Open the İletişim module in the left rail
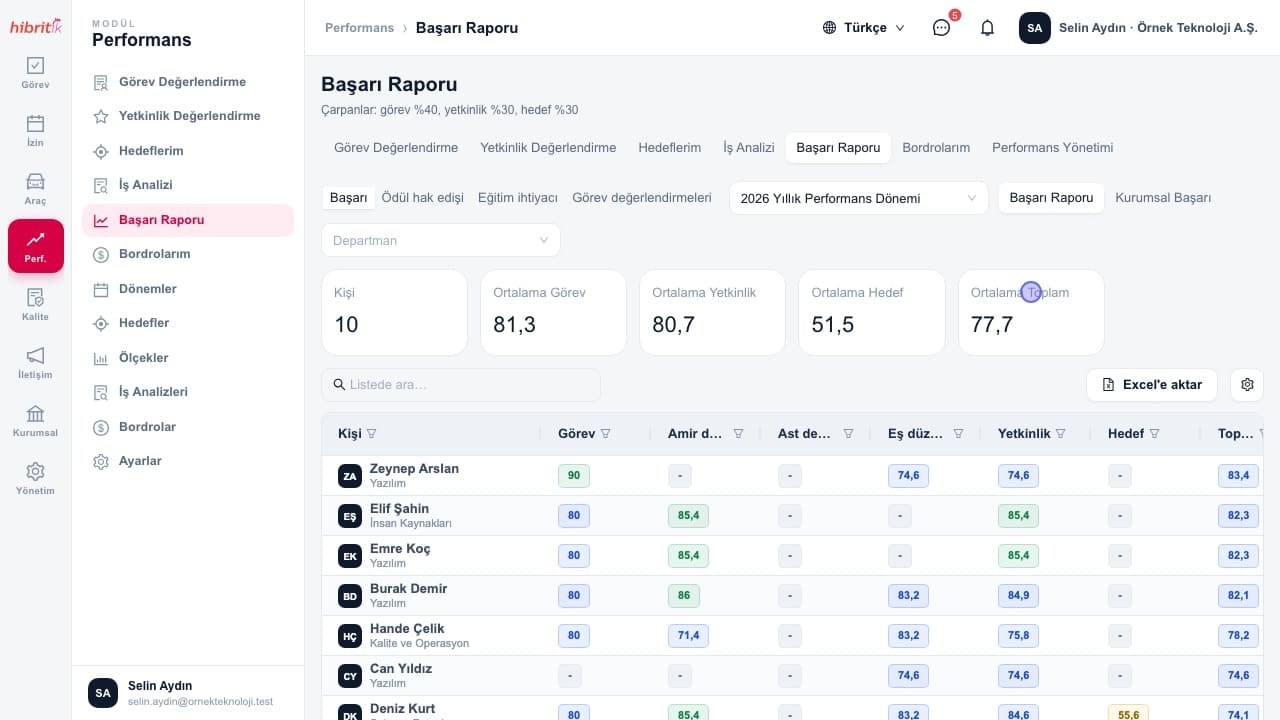This screenshot has width=1280, height=720. (35, 363)
